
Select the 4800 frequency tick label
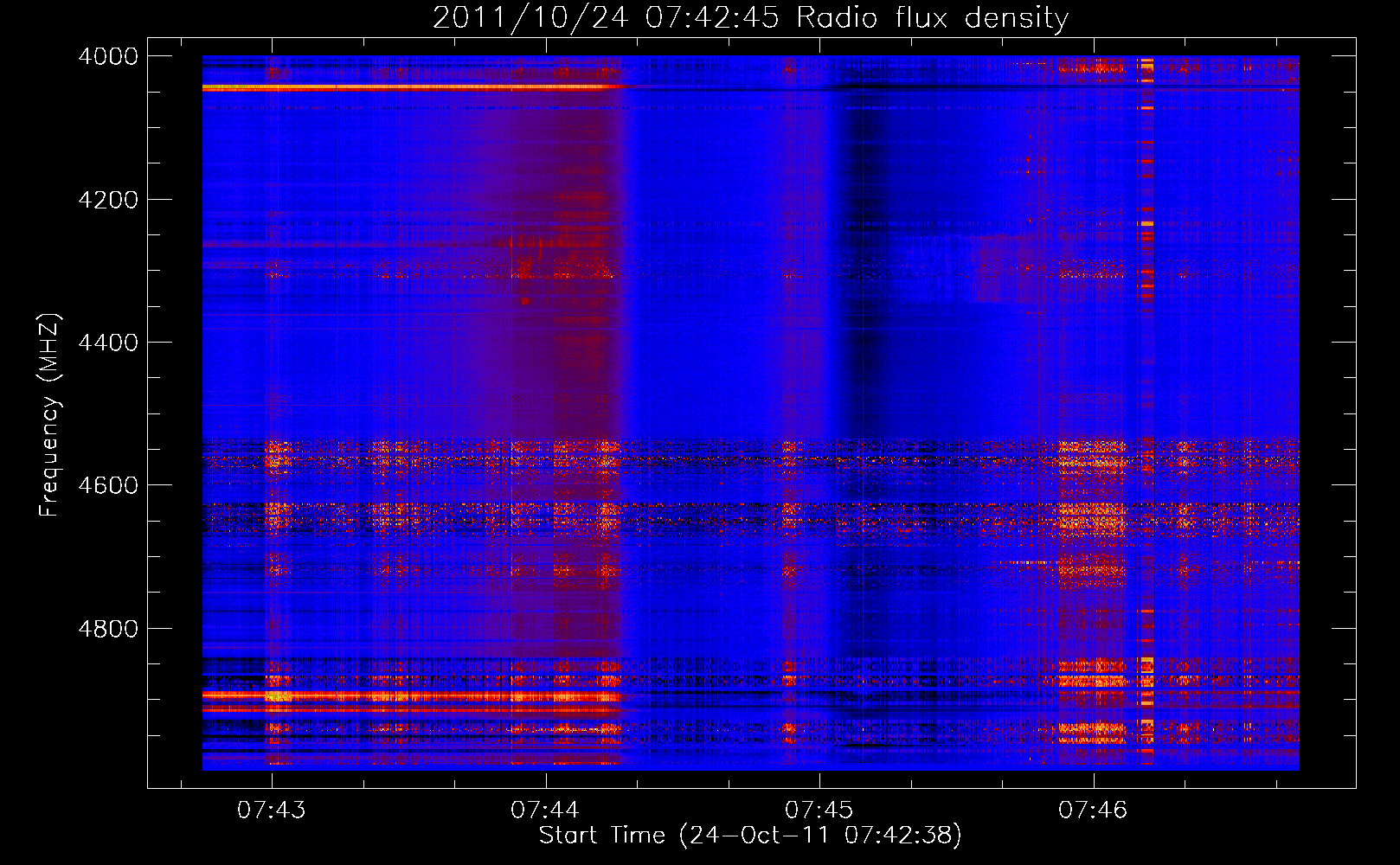tap(107, 629)
